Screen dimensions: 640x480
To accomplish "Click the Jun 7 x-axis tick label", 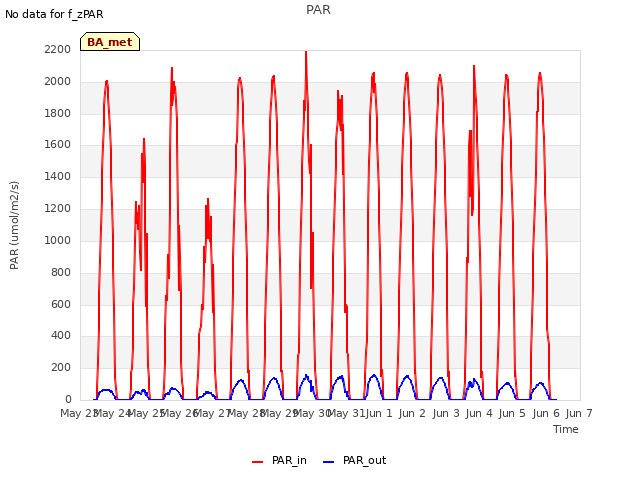I will pyautogui.click(x=579, y=413).
